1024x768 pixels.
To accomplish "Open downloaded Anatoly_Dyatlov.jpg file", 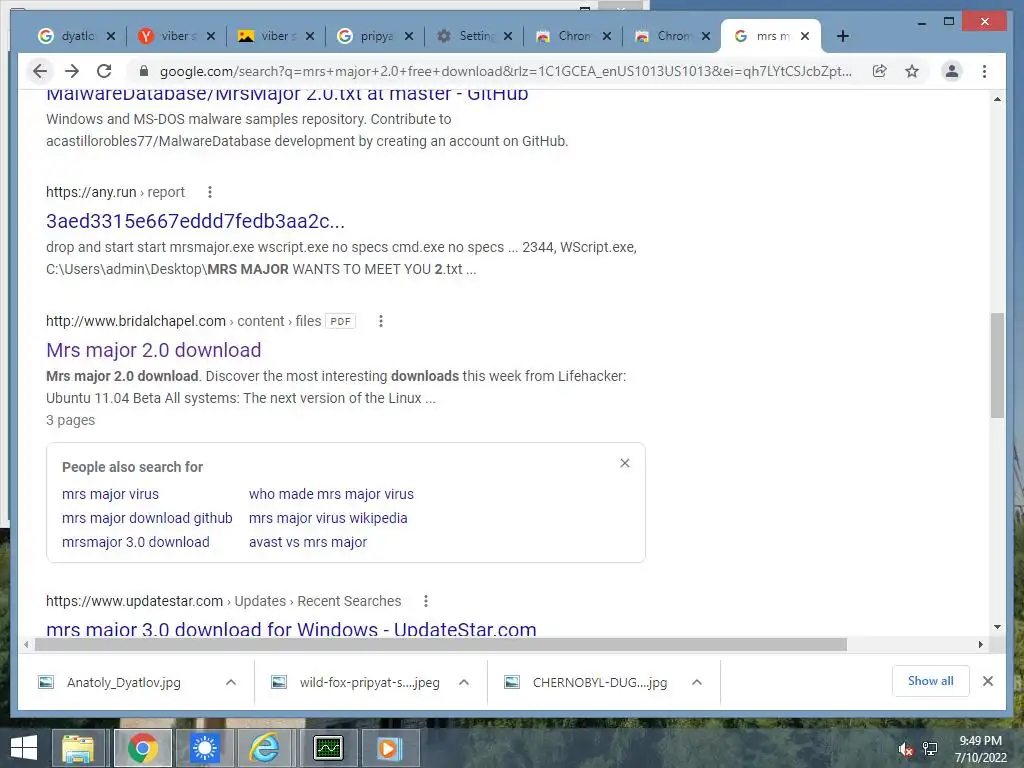I will [124, 682].
